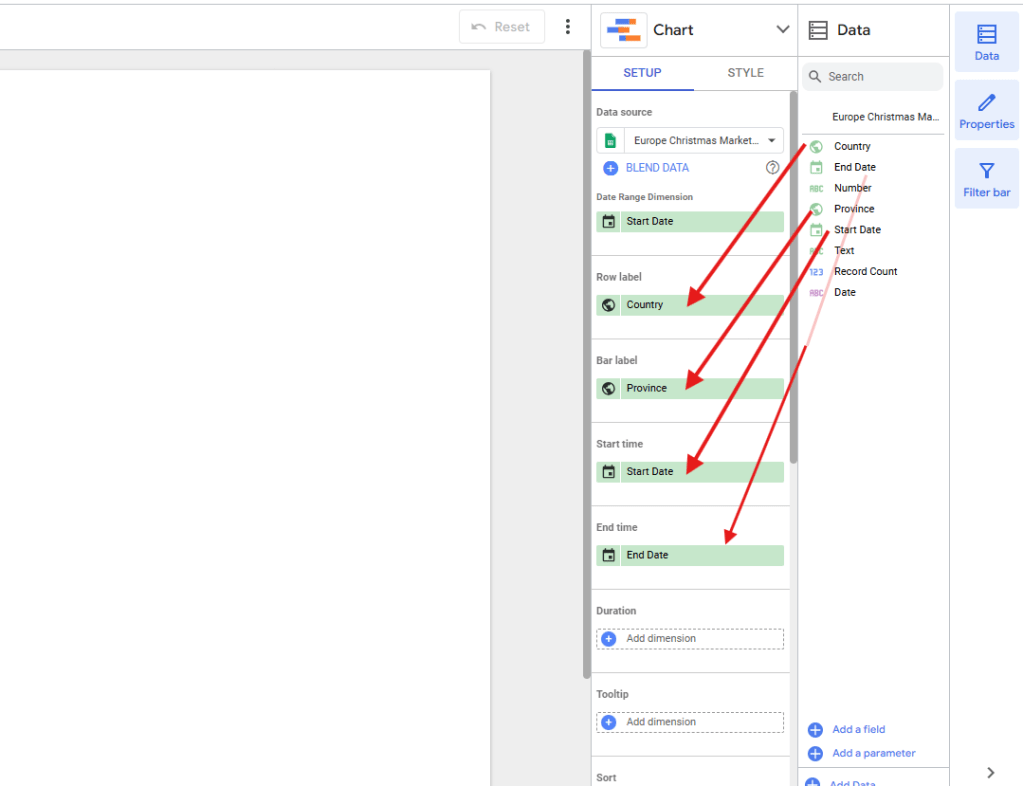Click the Search fields input box
The image size is (1023, 786).
pos(880,77)
